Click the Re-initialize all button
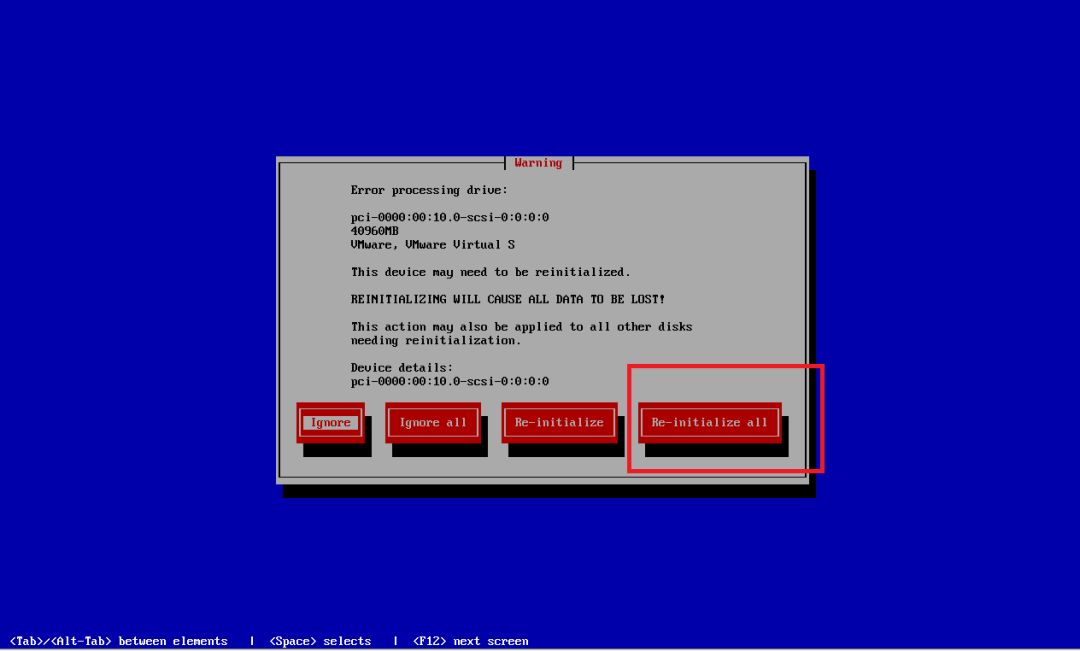The height and width of the screenshot is (651, 1080). (709, 422)
